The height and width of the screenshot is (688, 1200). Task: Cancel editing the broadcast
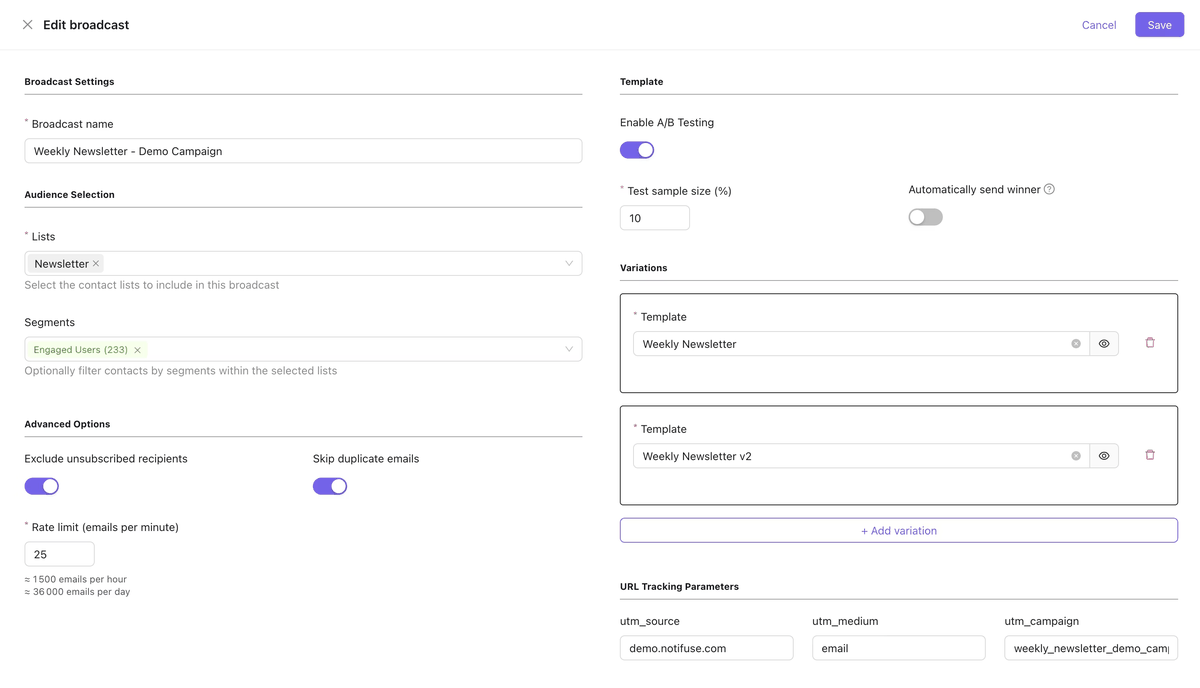pos(1098,25)
